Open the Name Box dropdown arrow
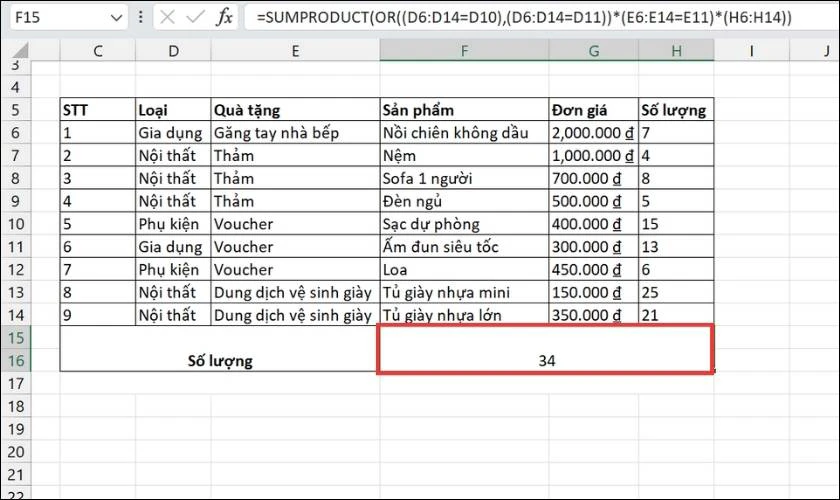Viewport: 840px width, 500px height. 116,18
